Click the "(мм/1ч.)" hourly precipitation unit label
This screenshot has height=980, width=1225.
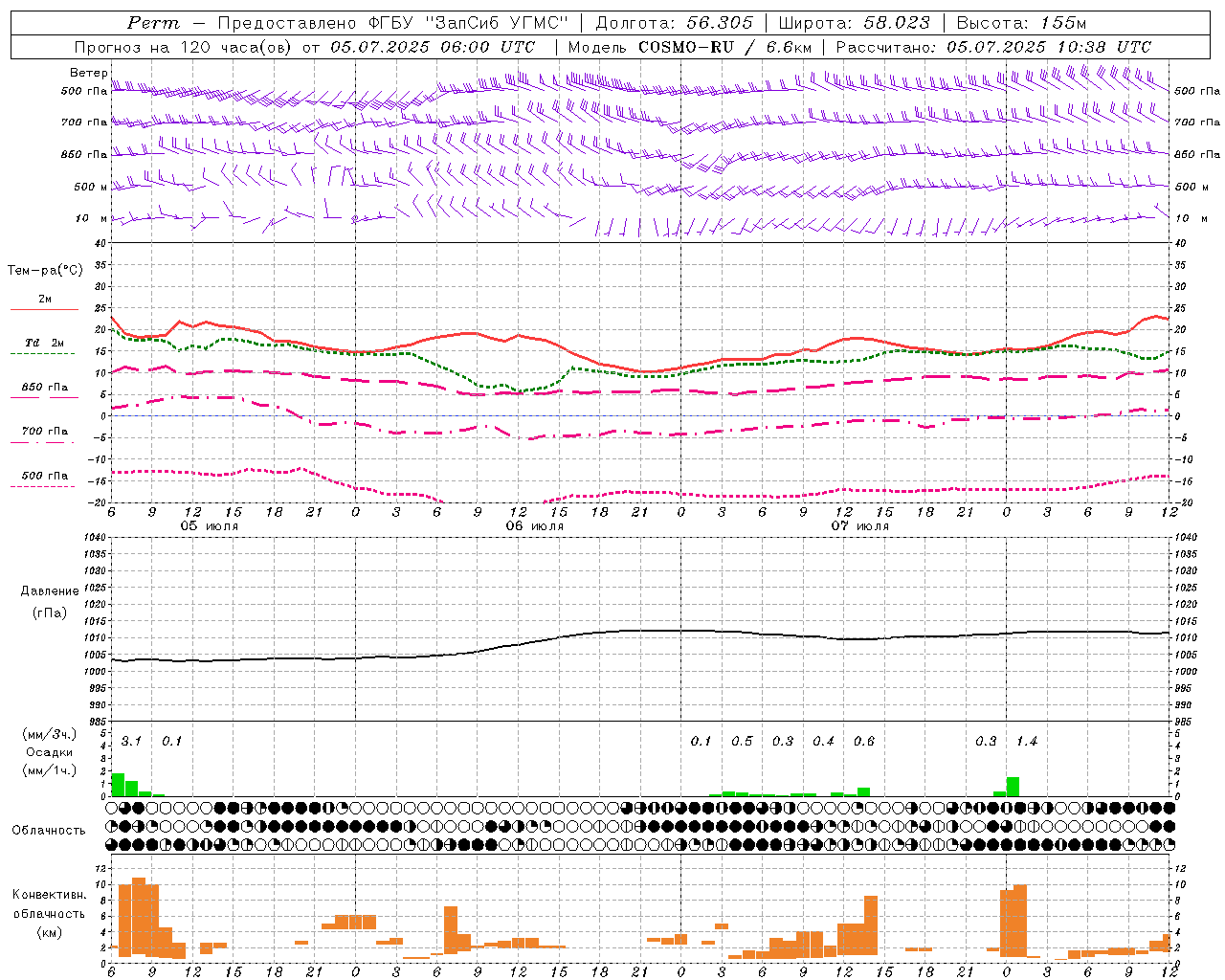49,770
